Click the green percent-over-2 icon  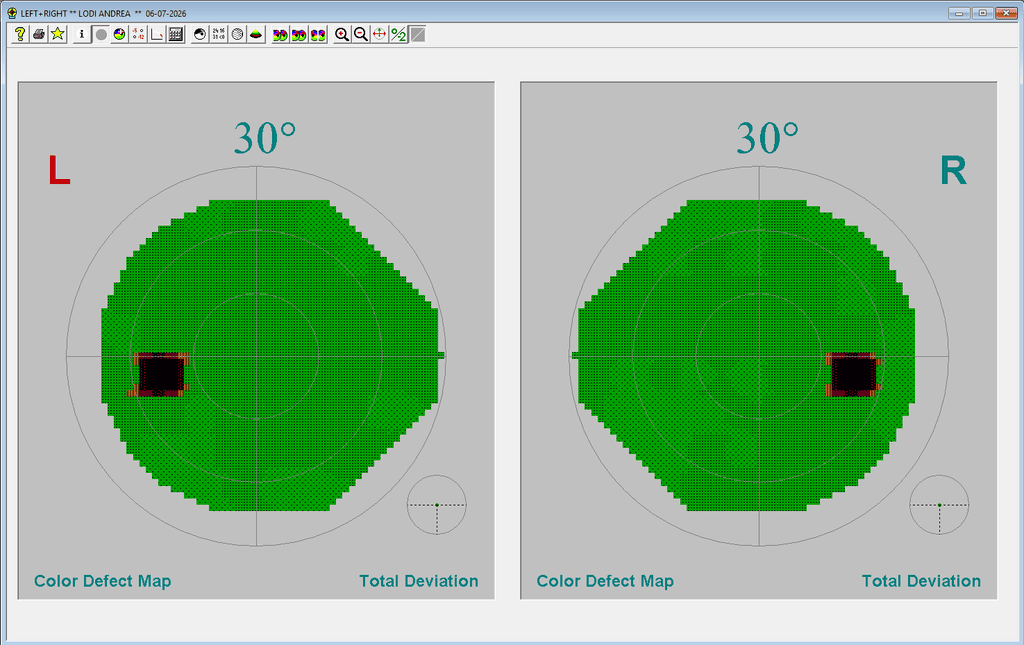pos(398,35)
